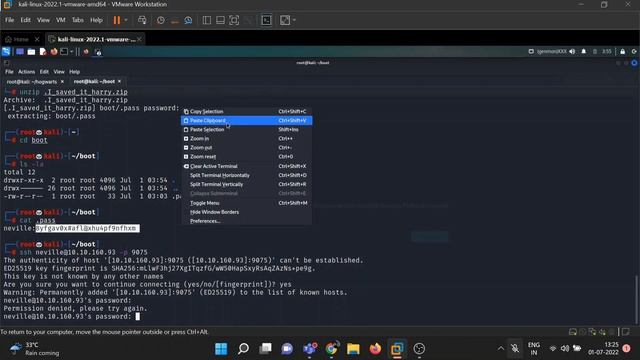Image resolution: width=640 pixels, height=360 pixels.
Task: Expand the stretch guest dropdown arrow
Action: (x=294, y=20)
